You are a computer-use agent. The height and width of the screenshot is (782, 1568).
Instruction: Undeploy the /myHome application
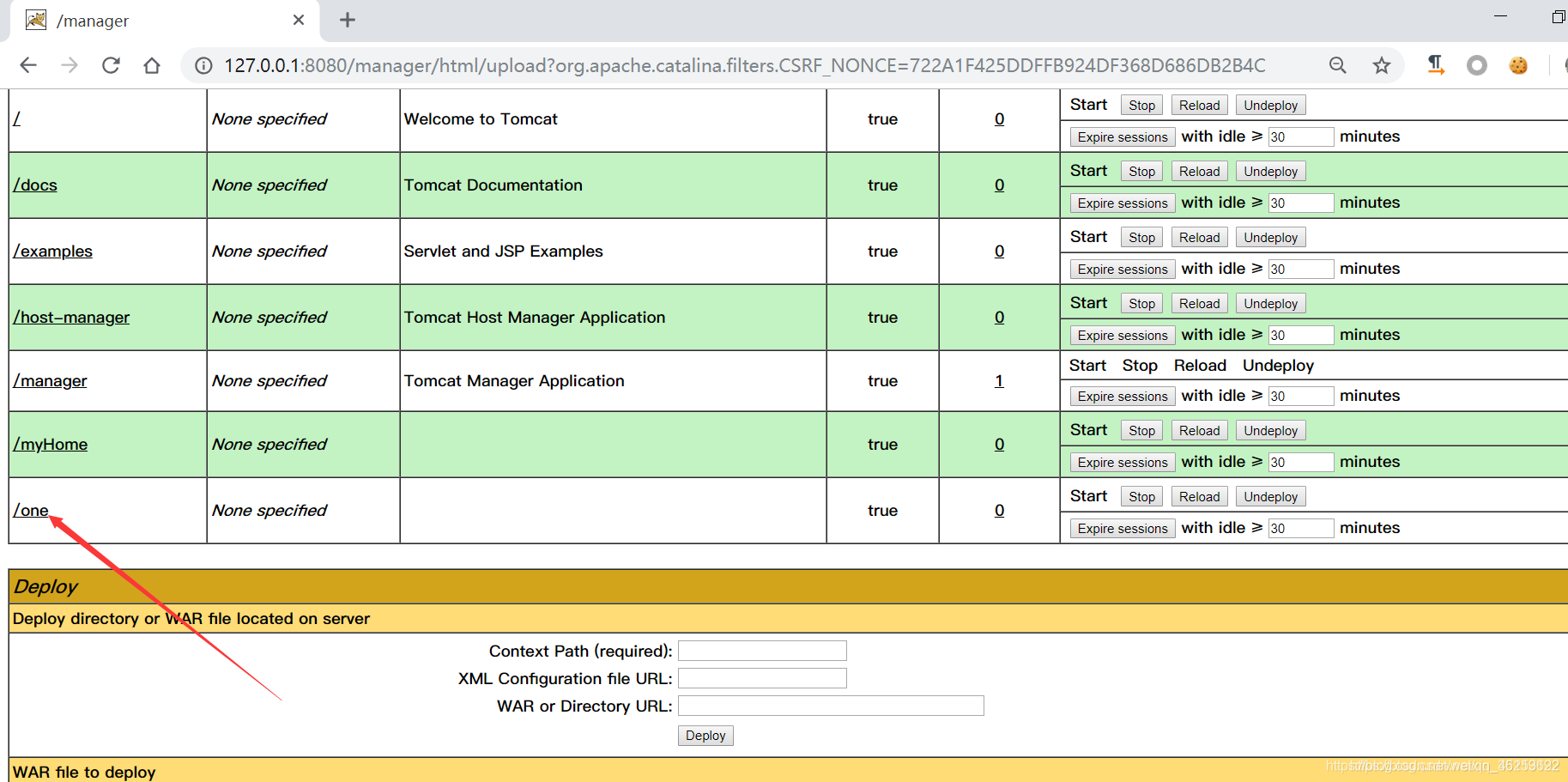[x=1270, y=431]
